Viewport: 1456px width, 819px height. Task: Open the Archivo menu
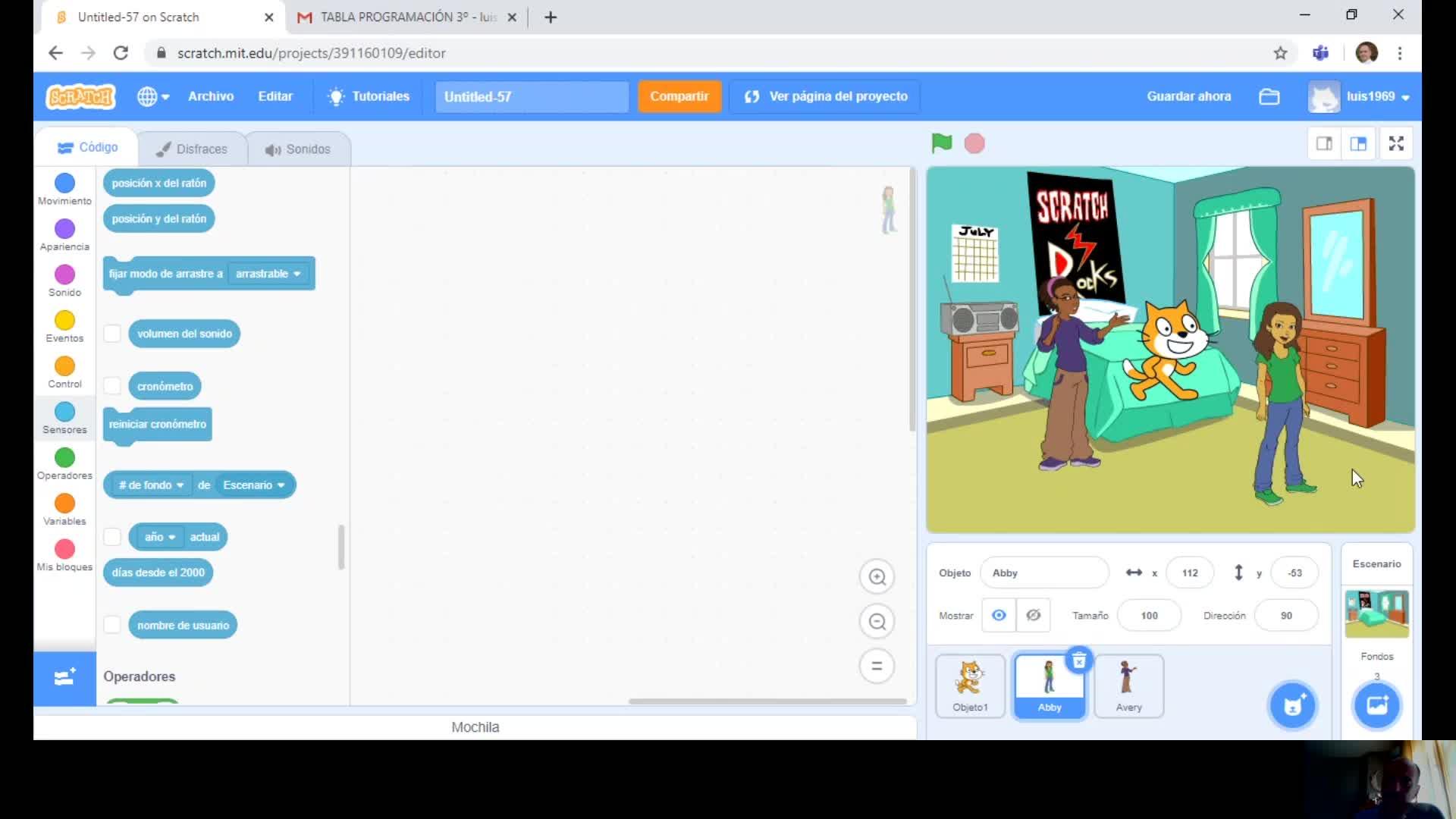point(211,96)
